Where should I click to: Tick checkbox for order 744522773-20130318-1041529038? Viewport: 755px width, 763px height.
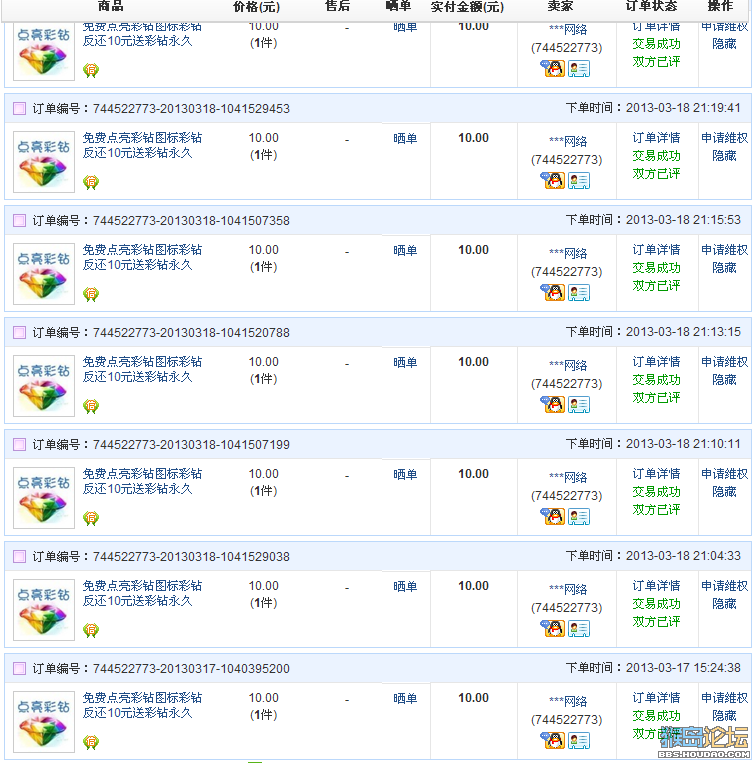pyautogui.click(x=19, y=556)
